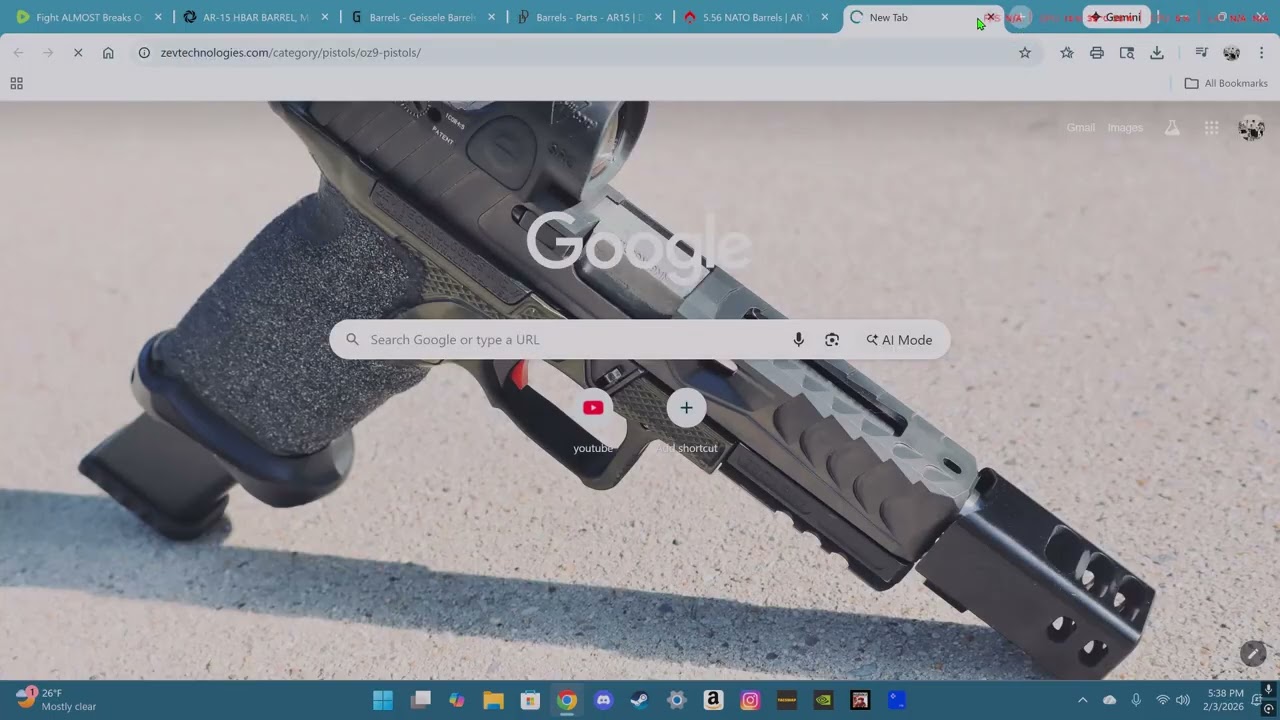1280x720 pixels.
Task: Click the AI Mode button
Action: tap(899, 340)
